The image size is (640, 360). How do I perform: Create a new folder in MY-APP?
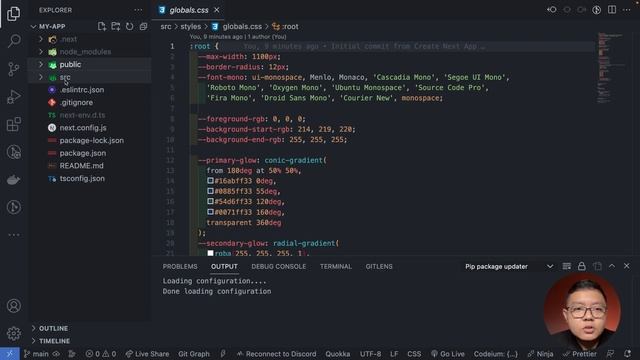pos(116,27)
